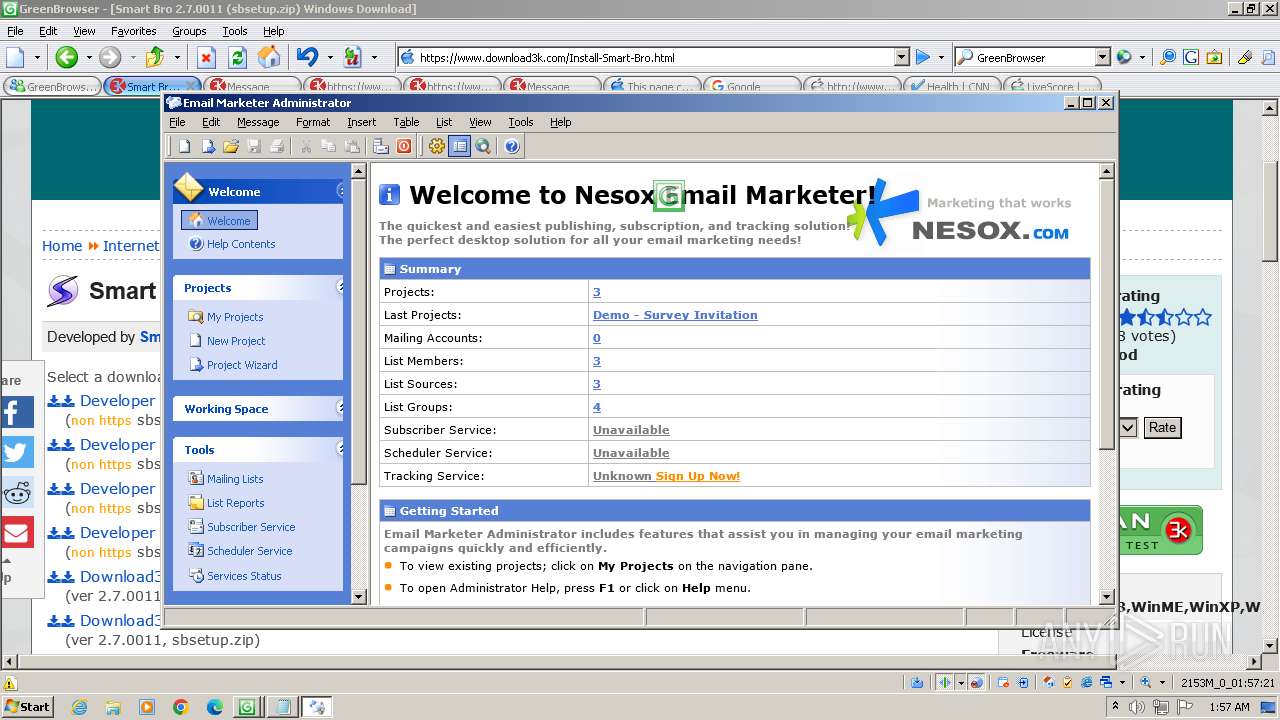Switch to the Google browser tab
Viewport: 1280px width, 720px height.
752,86
